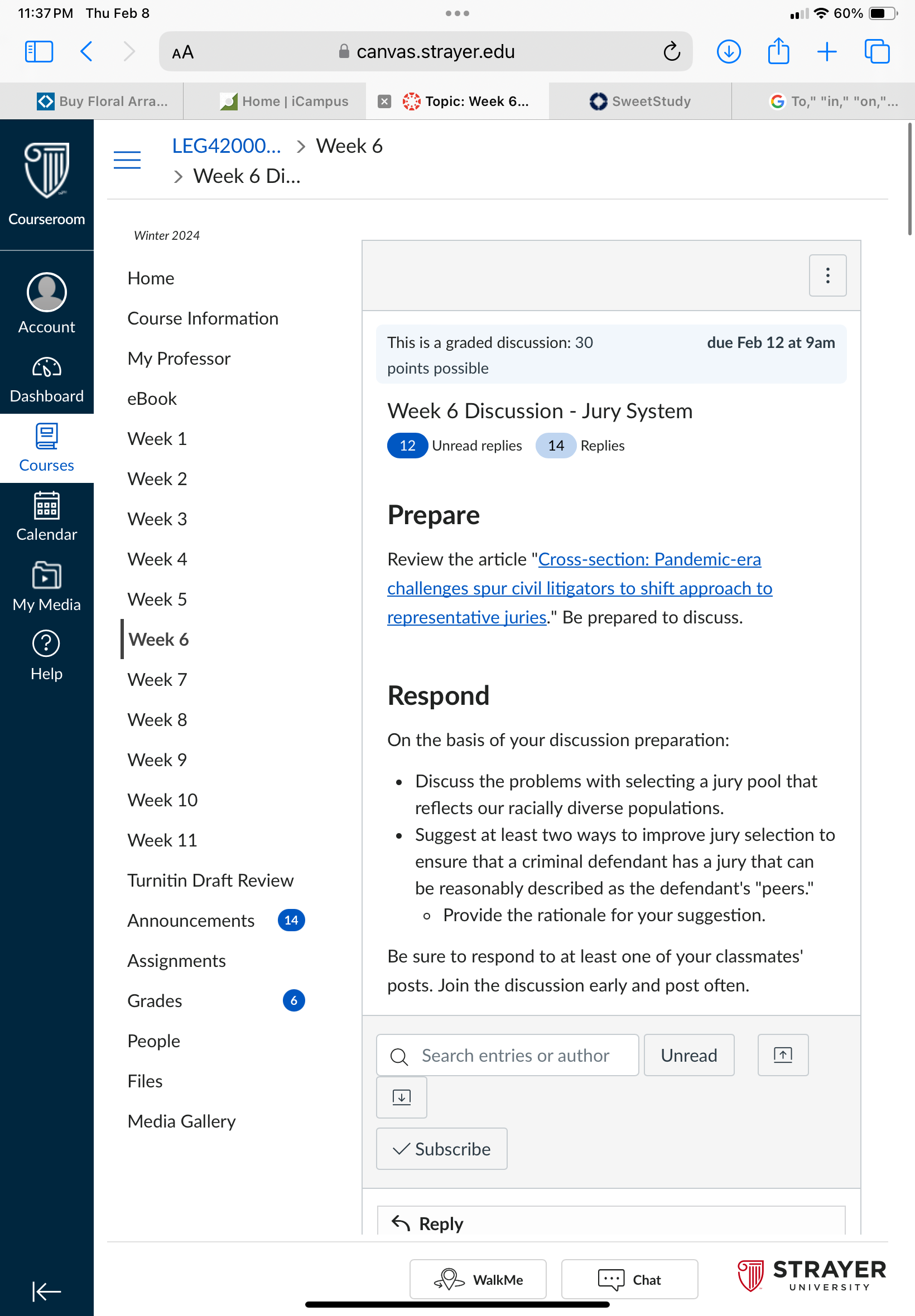Close the Topic: Week 6 tab
The height and width of the screenshot is (1316, 915).
[384, 101]
